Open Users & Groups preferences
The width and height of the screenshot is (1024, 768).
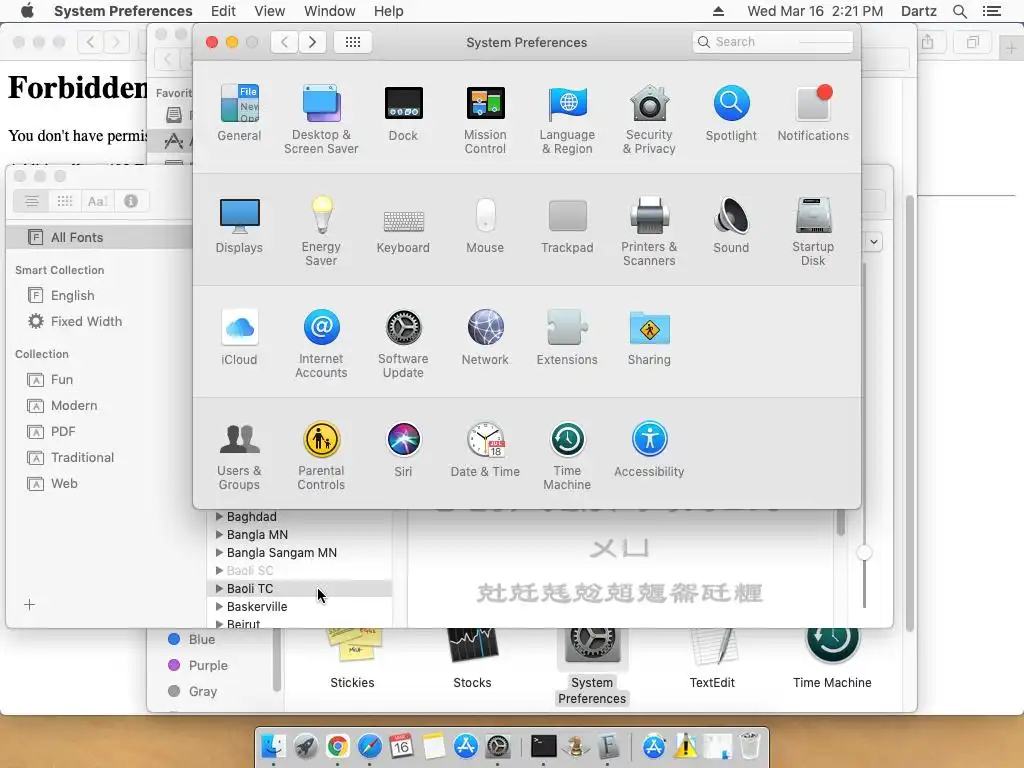[239, 456]
